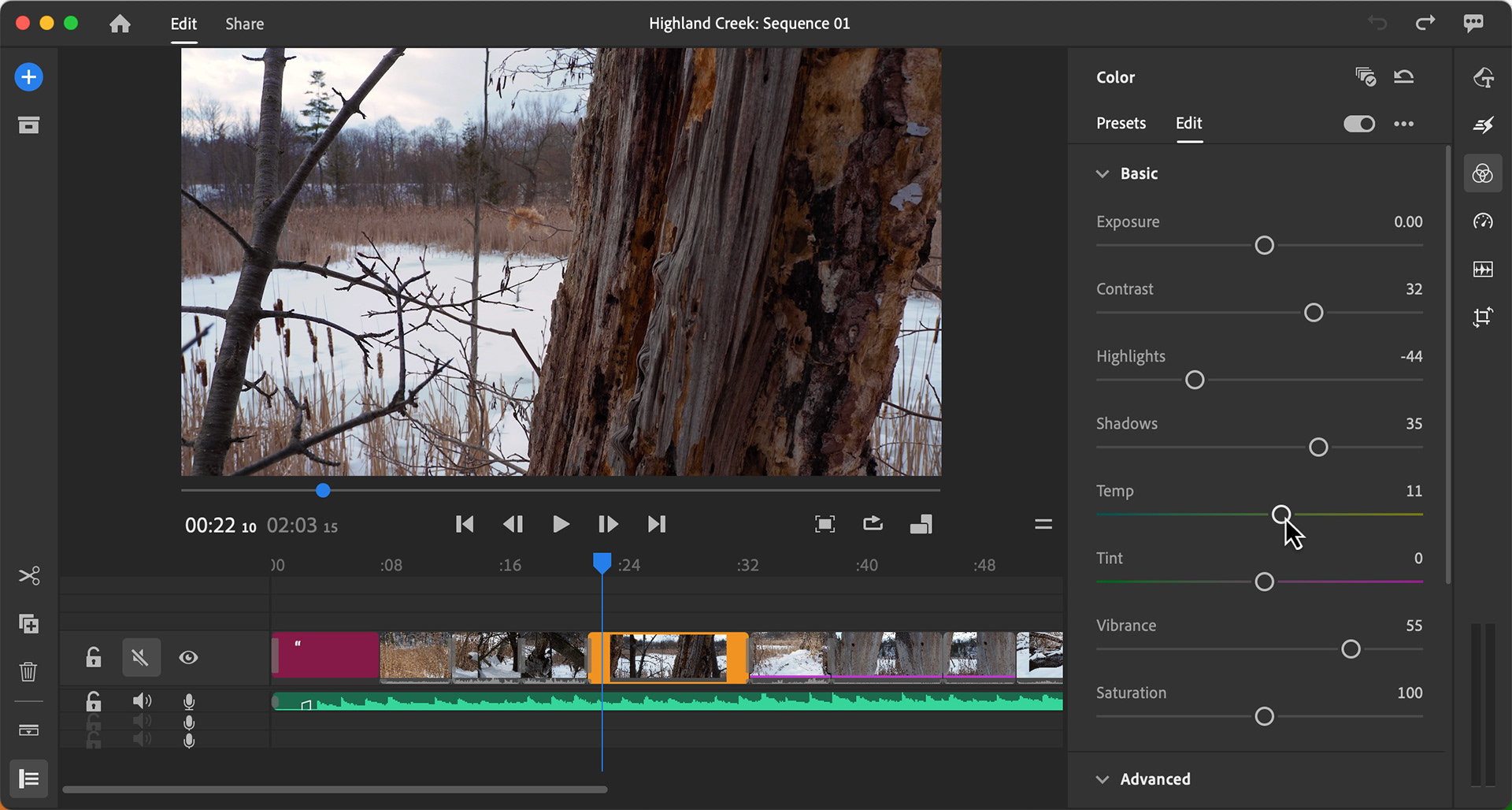The height and width of the screenshot is (810, 1512).
Task: Toggle the video track lock
Action: 94,657
